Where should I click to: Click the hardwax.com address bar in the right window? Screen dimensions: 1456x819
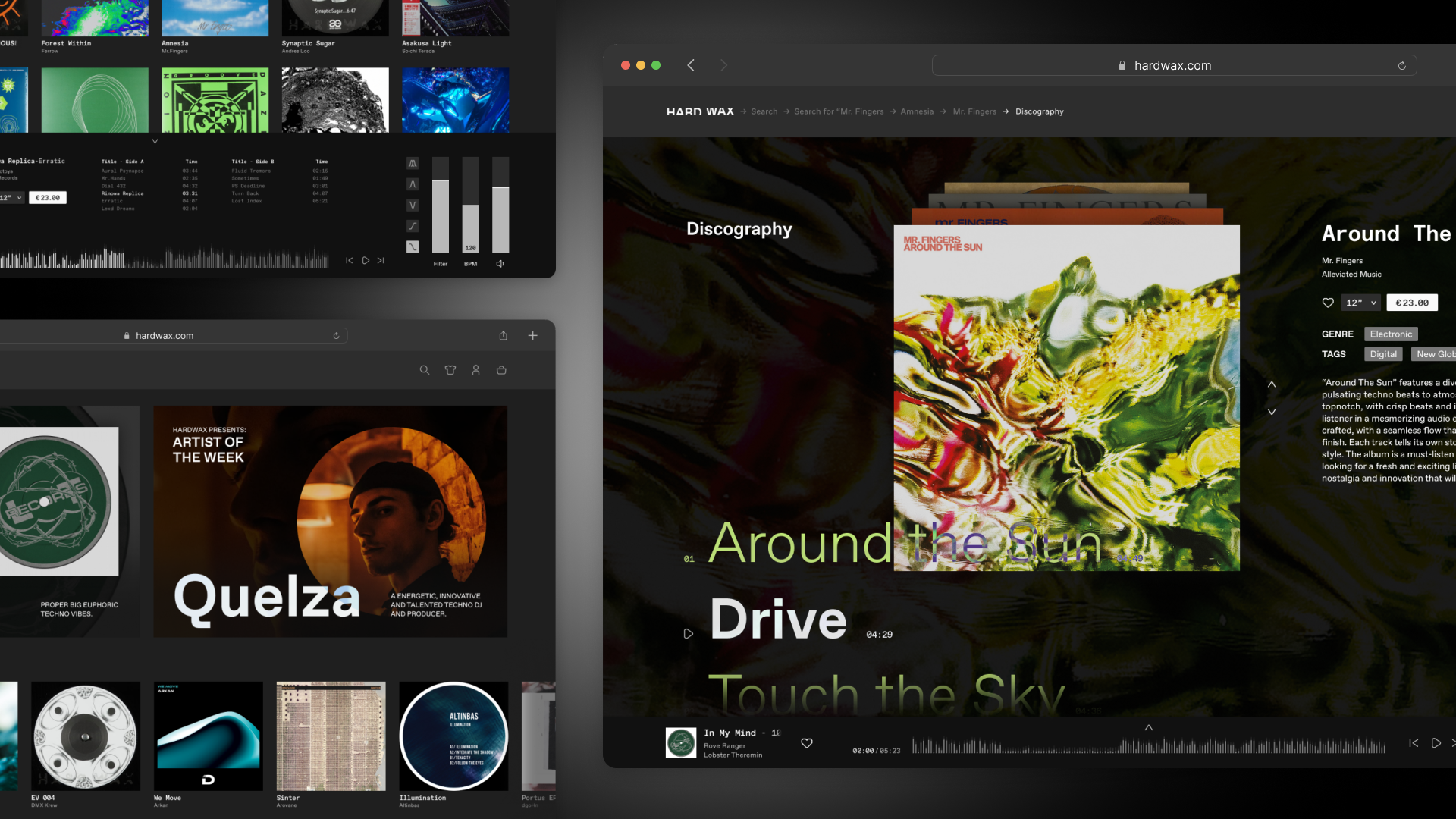1173,65
